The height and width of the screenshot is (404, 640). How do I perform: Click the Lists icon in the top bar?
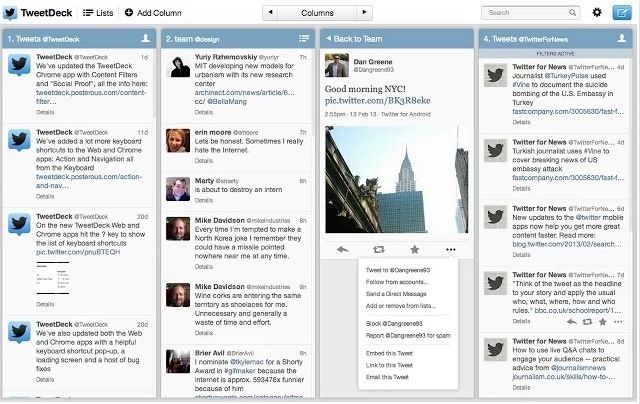pos(97,13)
